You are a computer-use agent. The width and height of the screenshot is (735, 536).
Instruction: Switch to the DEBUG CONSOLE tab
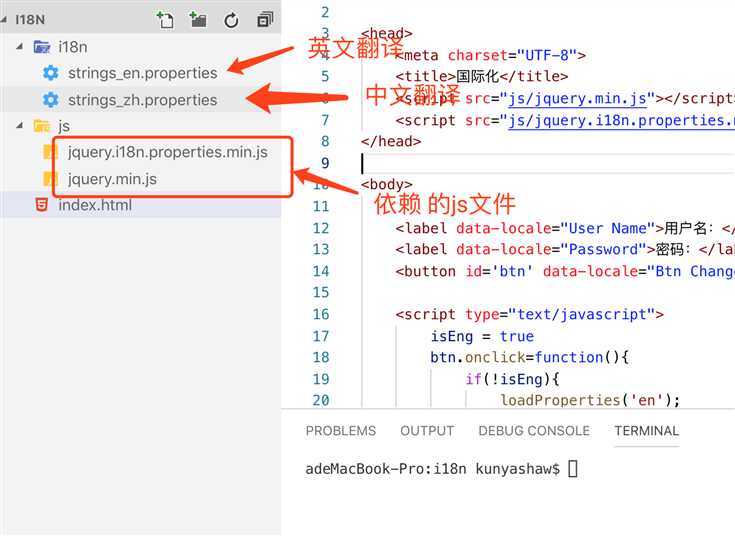(534, 430)
